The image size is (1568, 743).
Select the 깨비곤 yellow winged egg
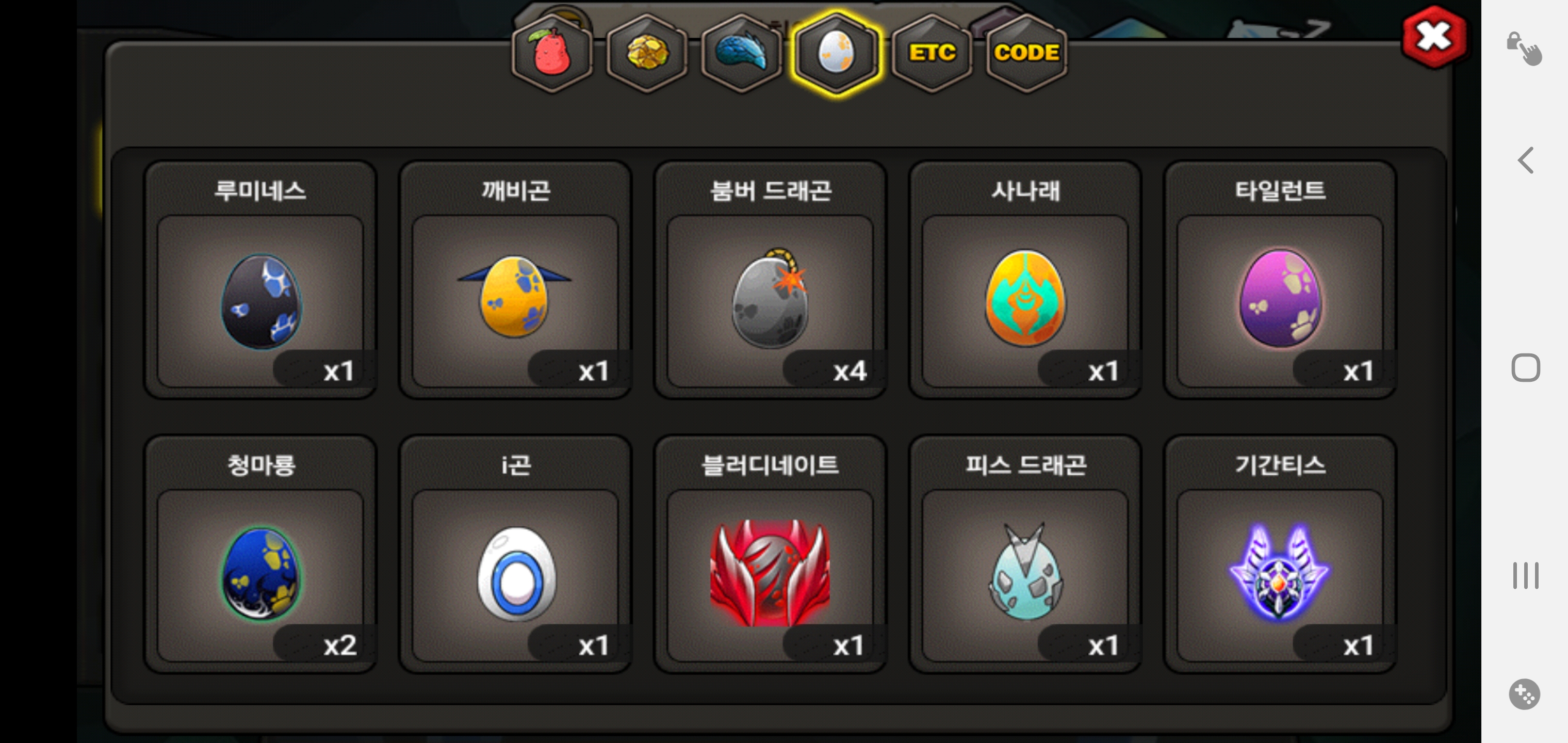515,280
